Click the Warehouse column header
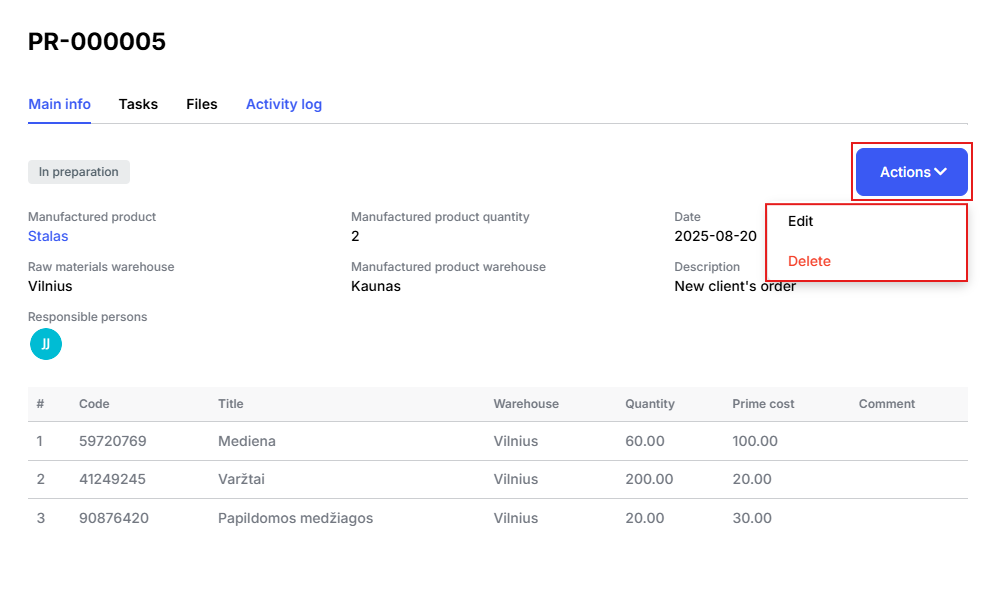 [526, 404]
